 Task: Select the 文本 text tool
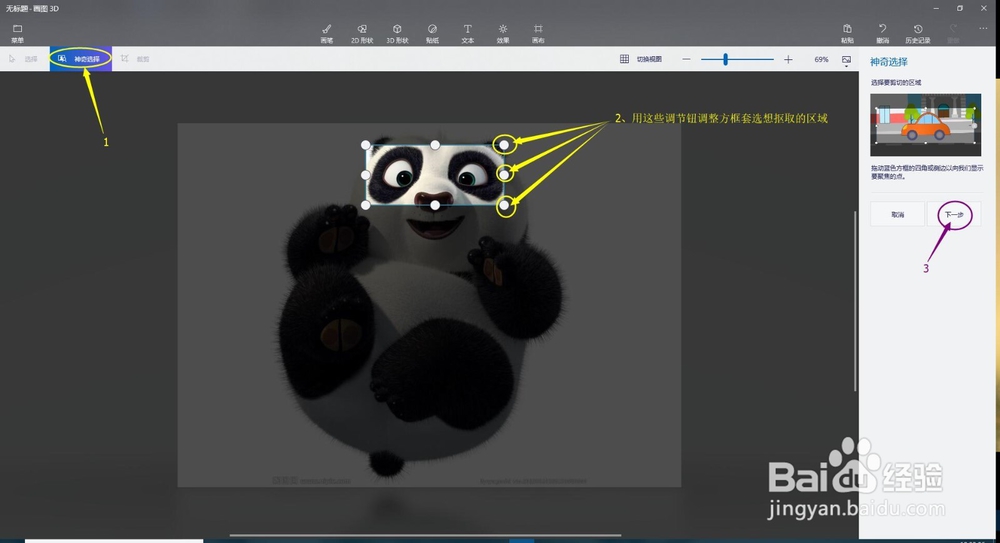point(467,33)
